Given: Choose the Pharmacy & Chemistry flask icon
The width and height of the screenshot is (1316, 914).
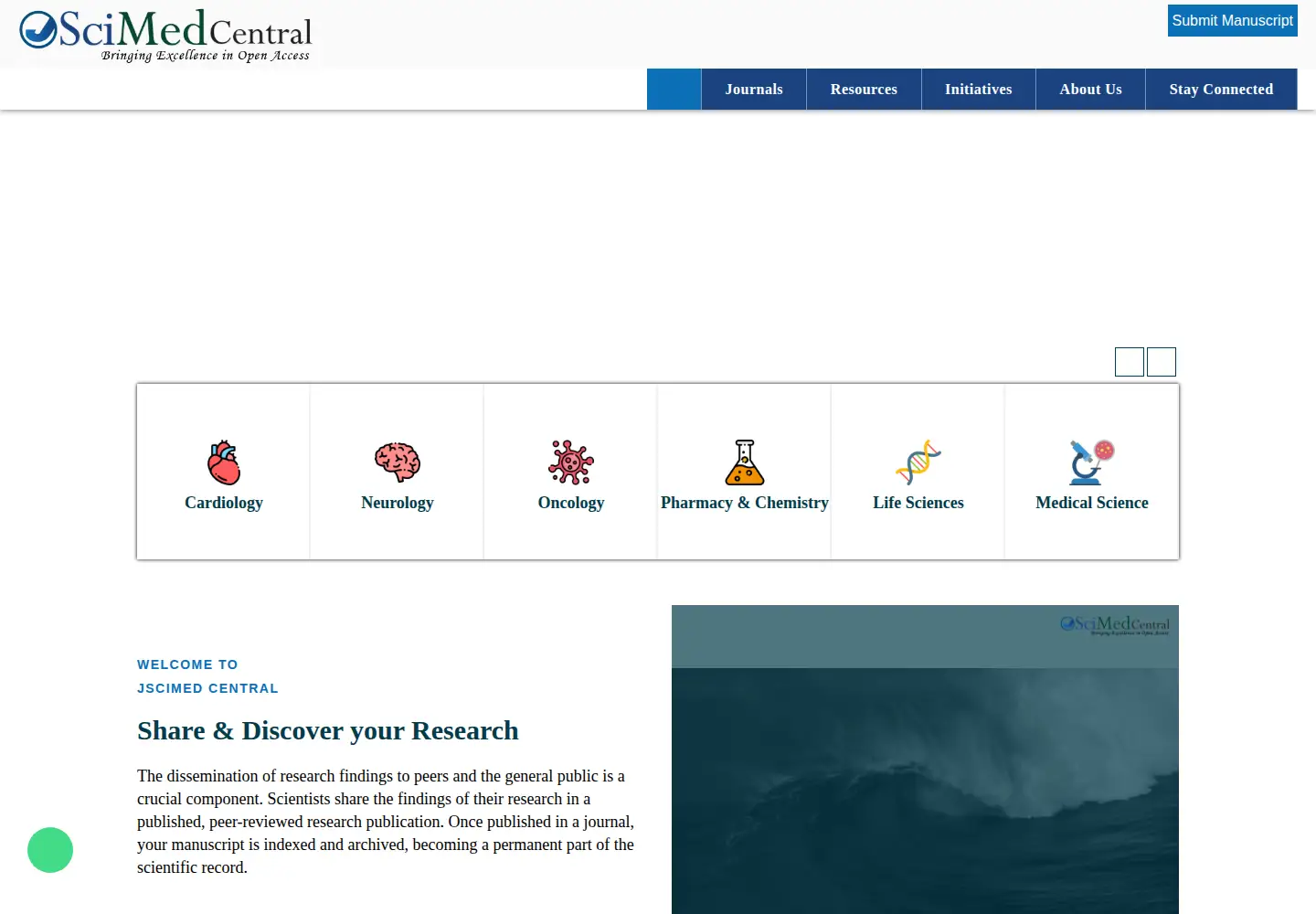Looking at the screenshot, I should [x=745, y=462].
